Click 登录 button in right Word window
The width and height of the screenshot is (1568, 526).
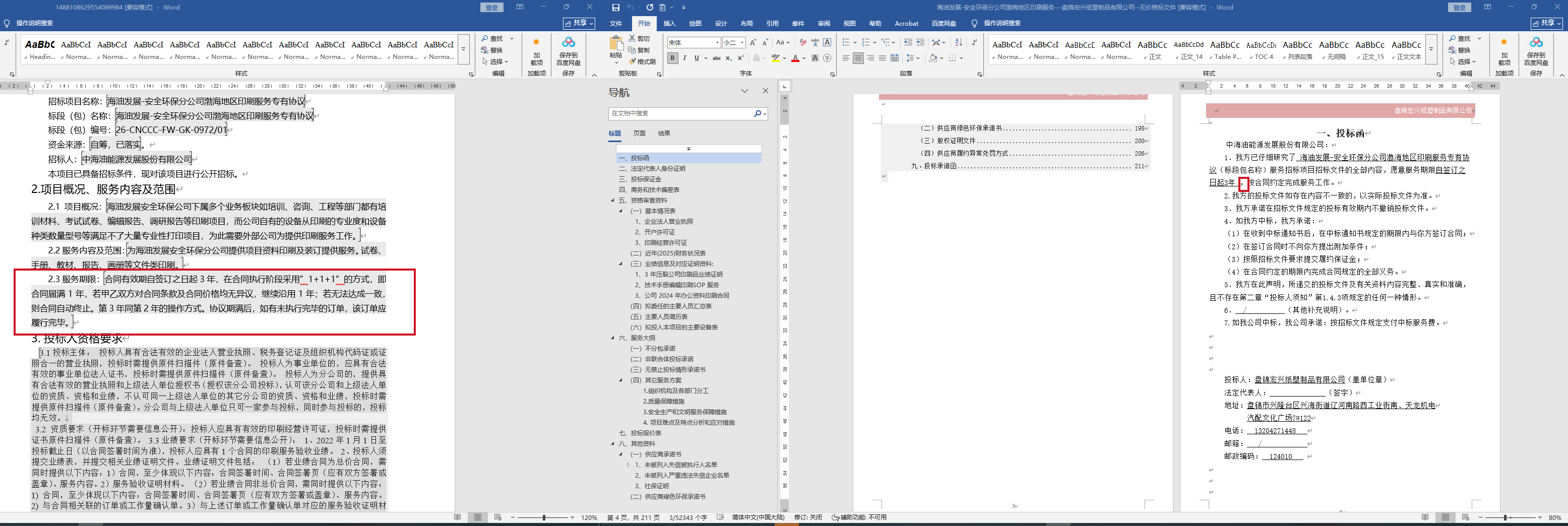tap(1459, 7)
